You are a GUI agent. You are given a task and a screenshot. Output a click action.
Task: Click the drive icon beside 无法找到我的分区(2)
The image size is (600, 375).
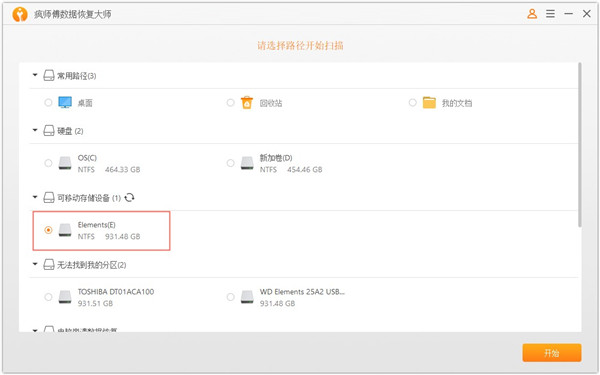point(49,264)
